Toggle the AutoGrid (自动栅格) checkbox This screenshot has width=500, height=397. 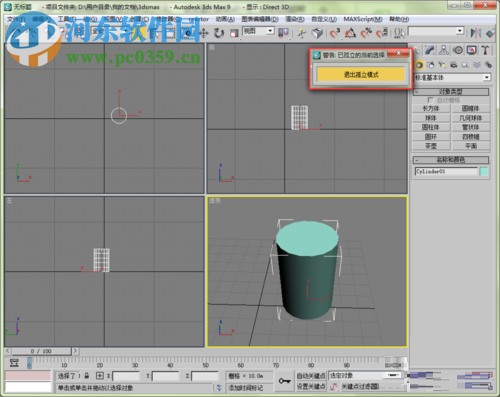pos(430,100)
